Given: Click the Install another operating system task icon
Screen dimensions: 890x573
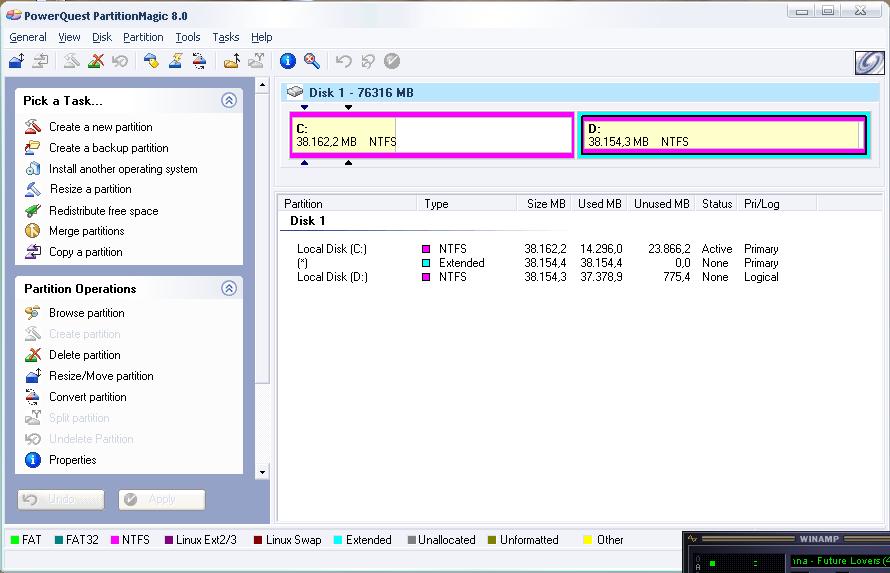Looking at the screenshot, I should pyautogui.click(x=33, y=168).
